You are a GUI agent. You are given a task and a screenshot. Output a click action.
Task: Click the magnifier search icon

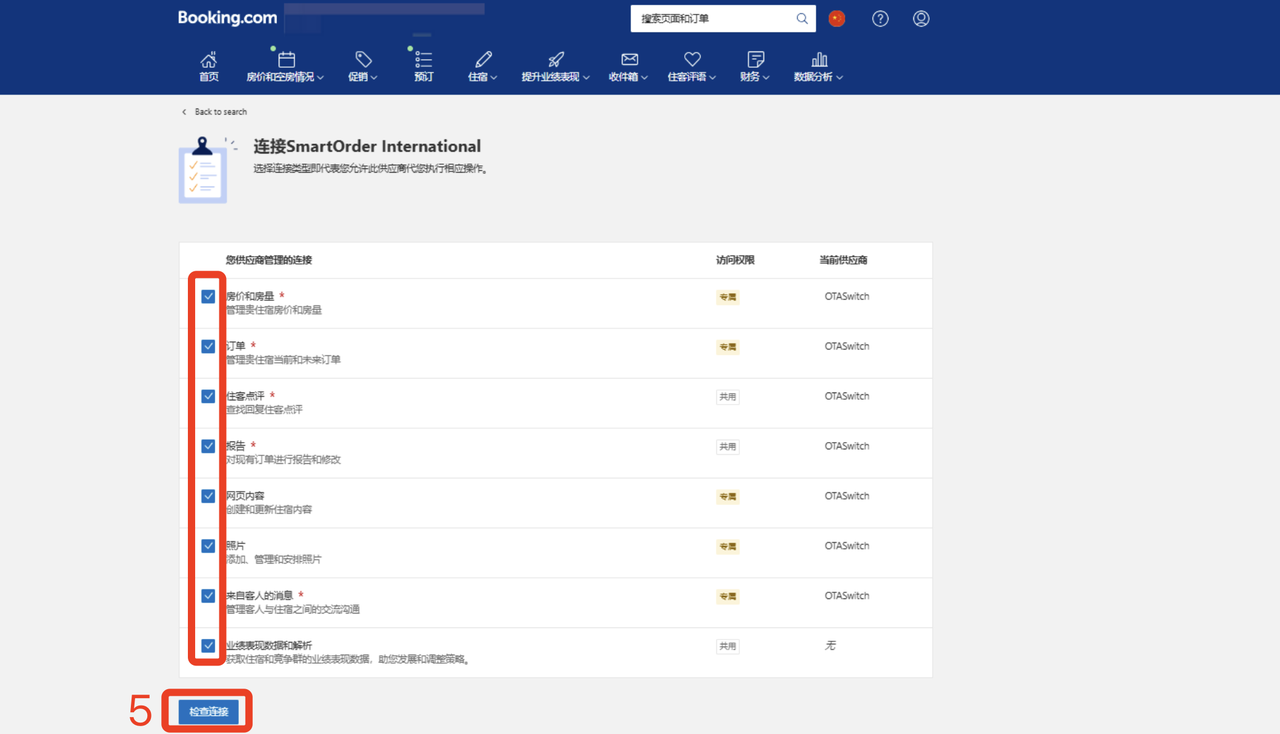coord(802,19)
